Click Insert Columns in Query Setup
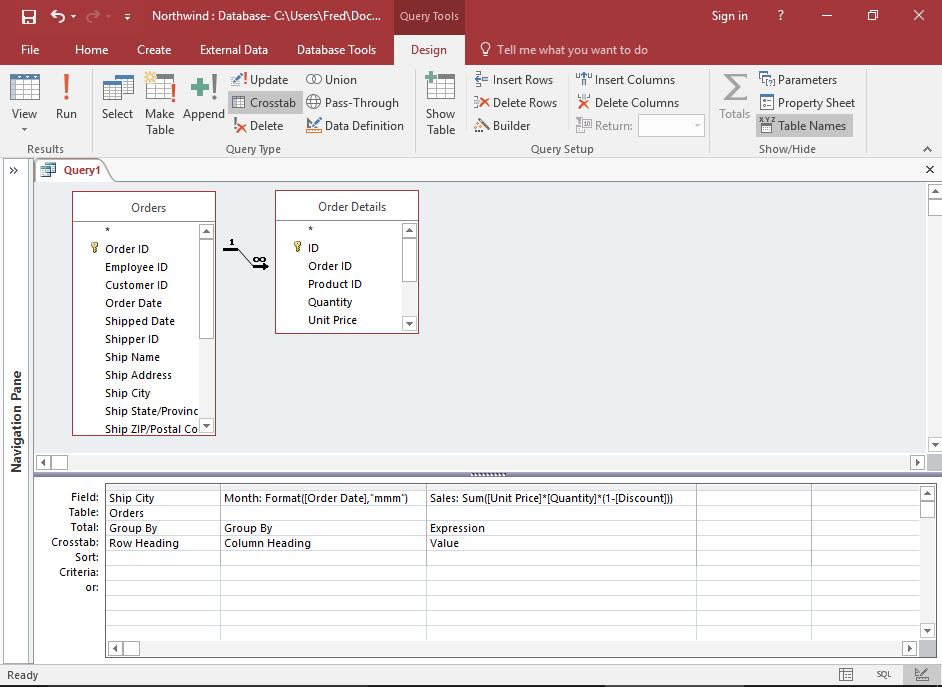 coord(625,80)
